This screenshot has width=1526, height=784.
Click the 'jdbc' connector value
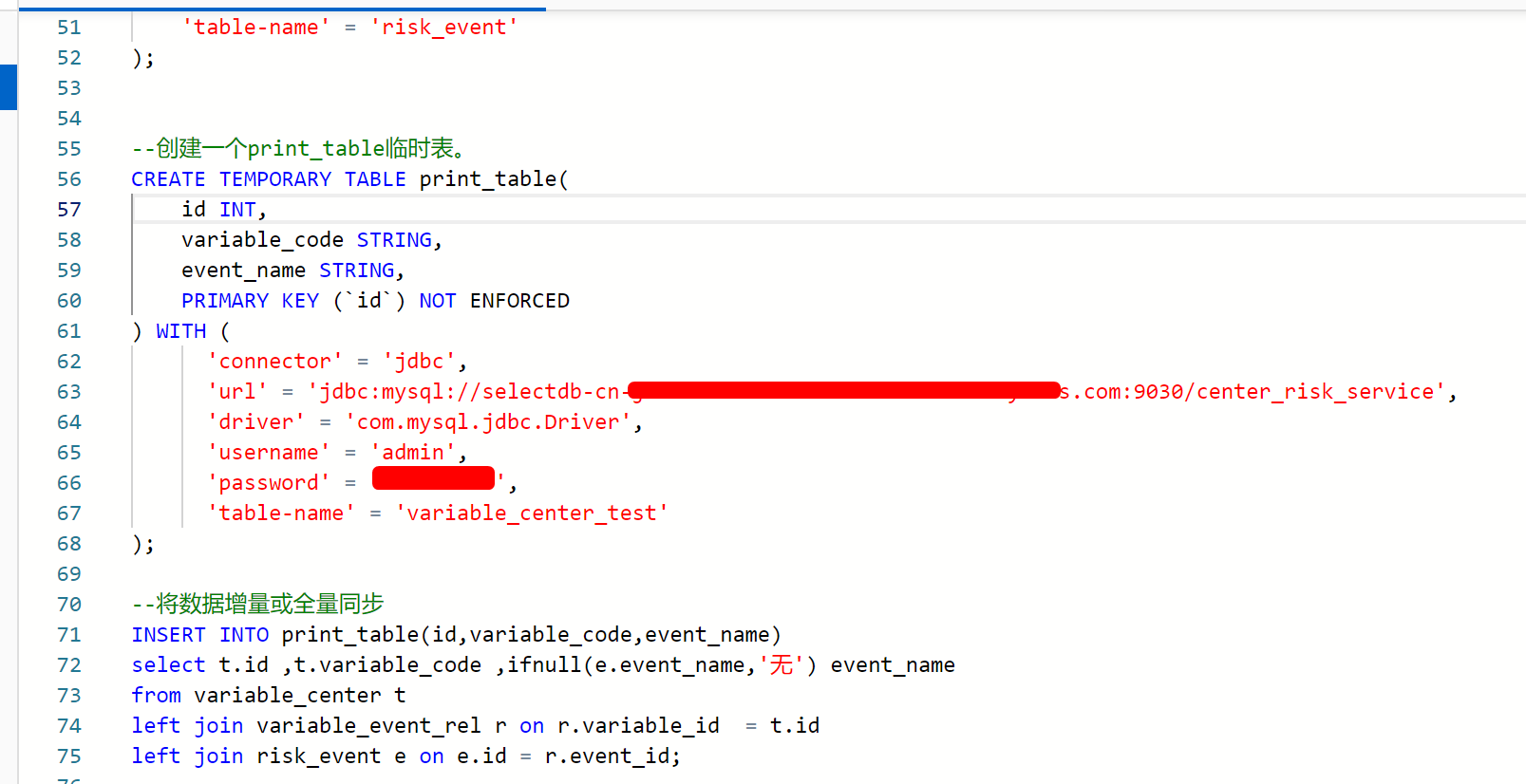tap(420, 362)
